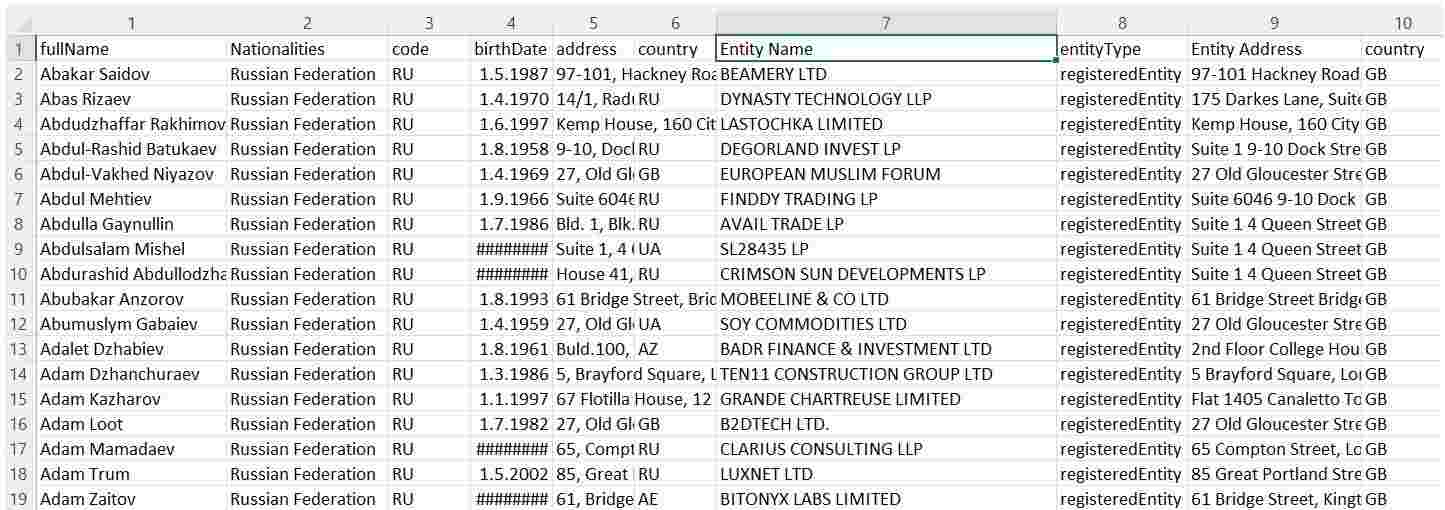Select the cell Abdul Mehtiev
Screen dimensions: 1445x510
click(131, 199)
